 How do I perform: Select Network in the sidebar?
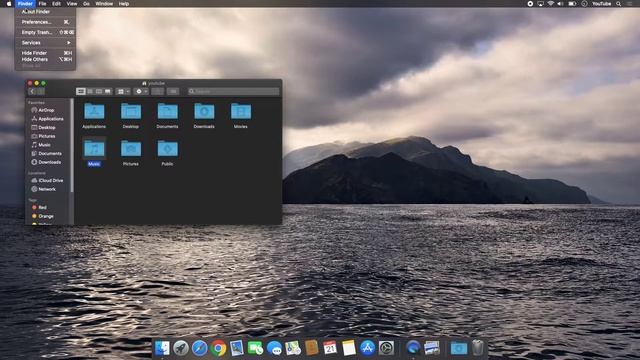click(46, 189)
